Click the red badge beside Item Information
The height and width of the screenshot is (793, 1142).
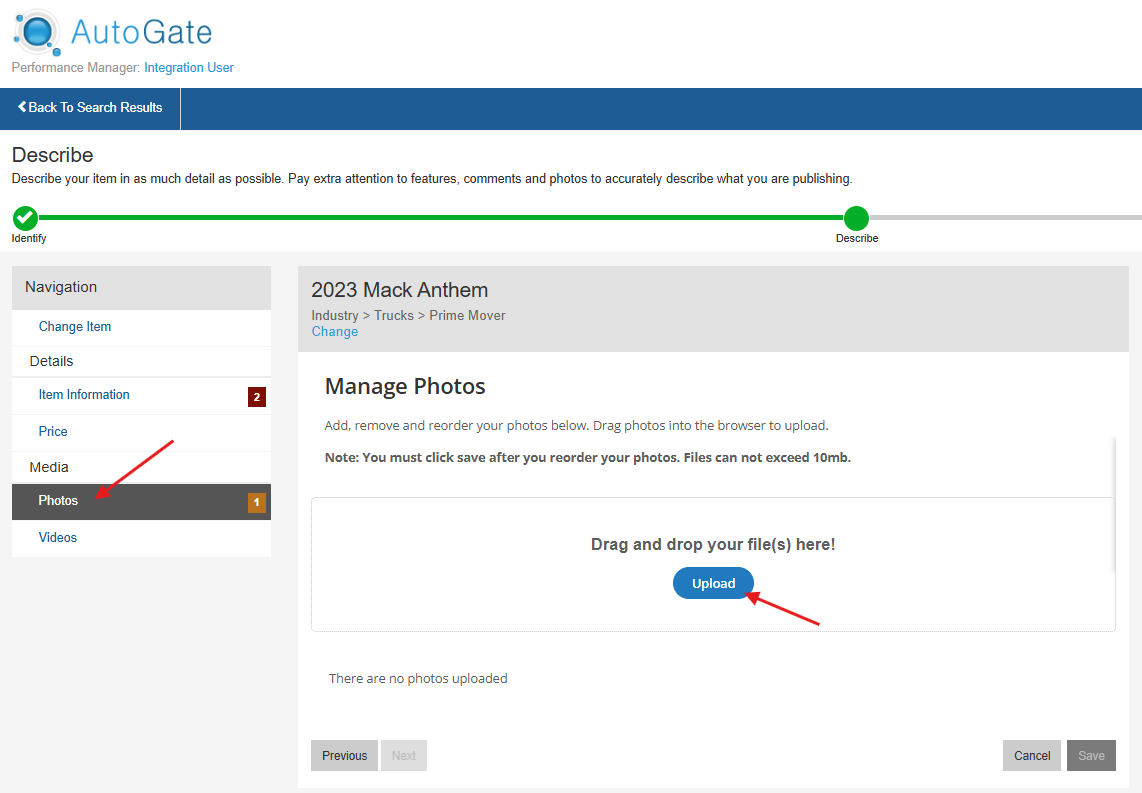[257, 397]
